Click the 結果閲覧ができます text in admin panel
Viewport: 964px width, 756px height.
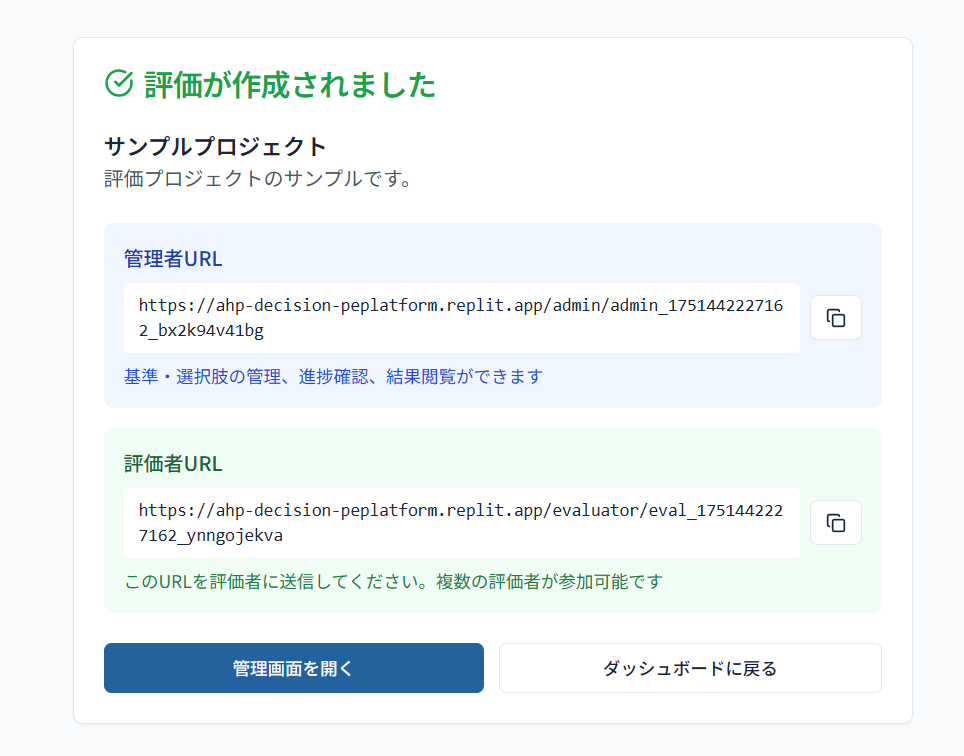pyautogui.click(x=464, y=376)
